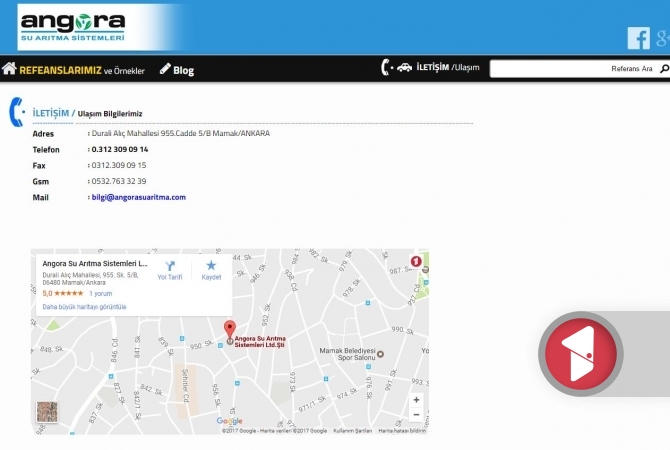This screenshot has width=670, height=450.
Task: Open the Blog menu item
Action: [x=183, y=71]
